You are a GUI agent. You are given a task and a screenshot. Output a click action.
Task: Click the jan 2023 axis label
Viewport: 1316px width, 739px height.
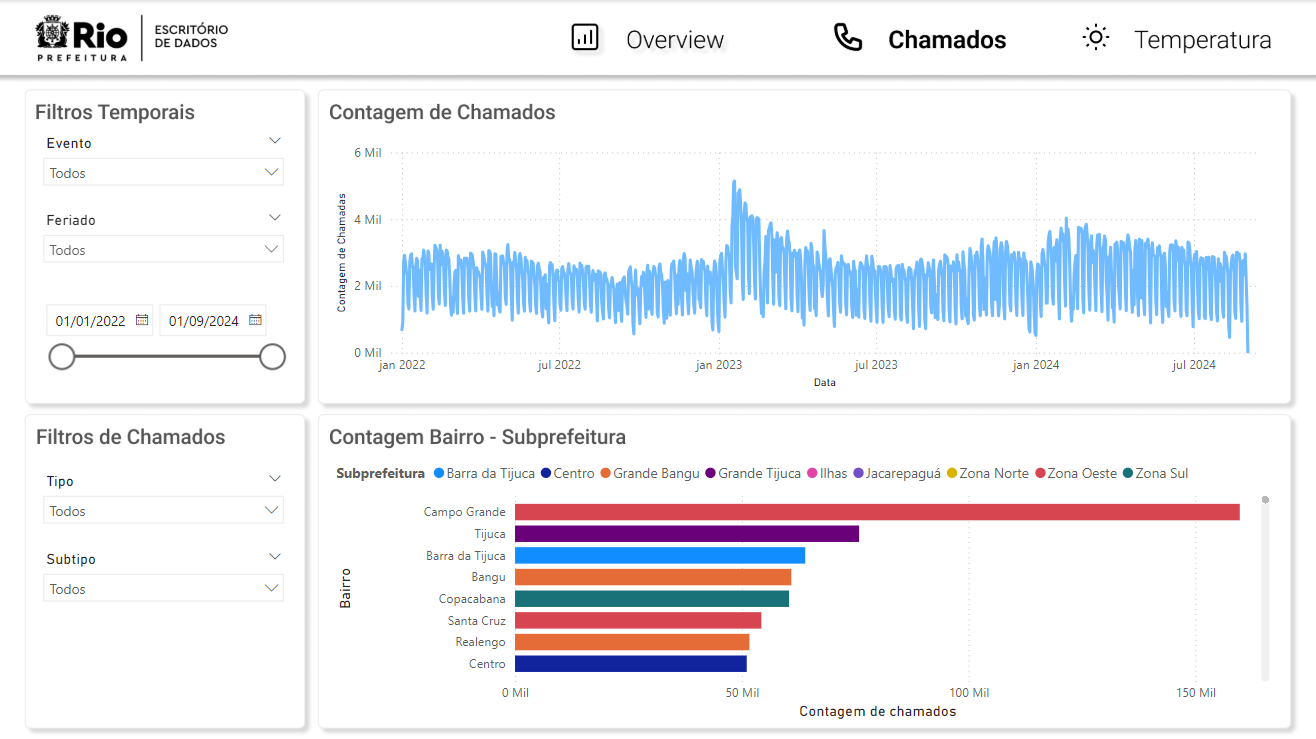coord(718,365)
